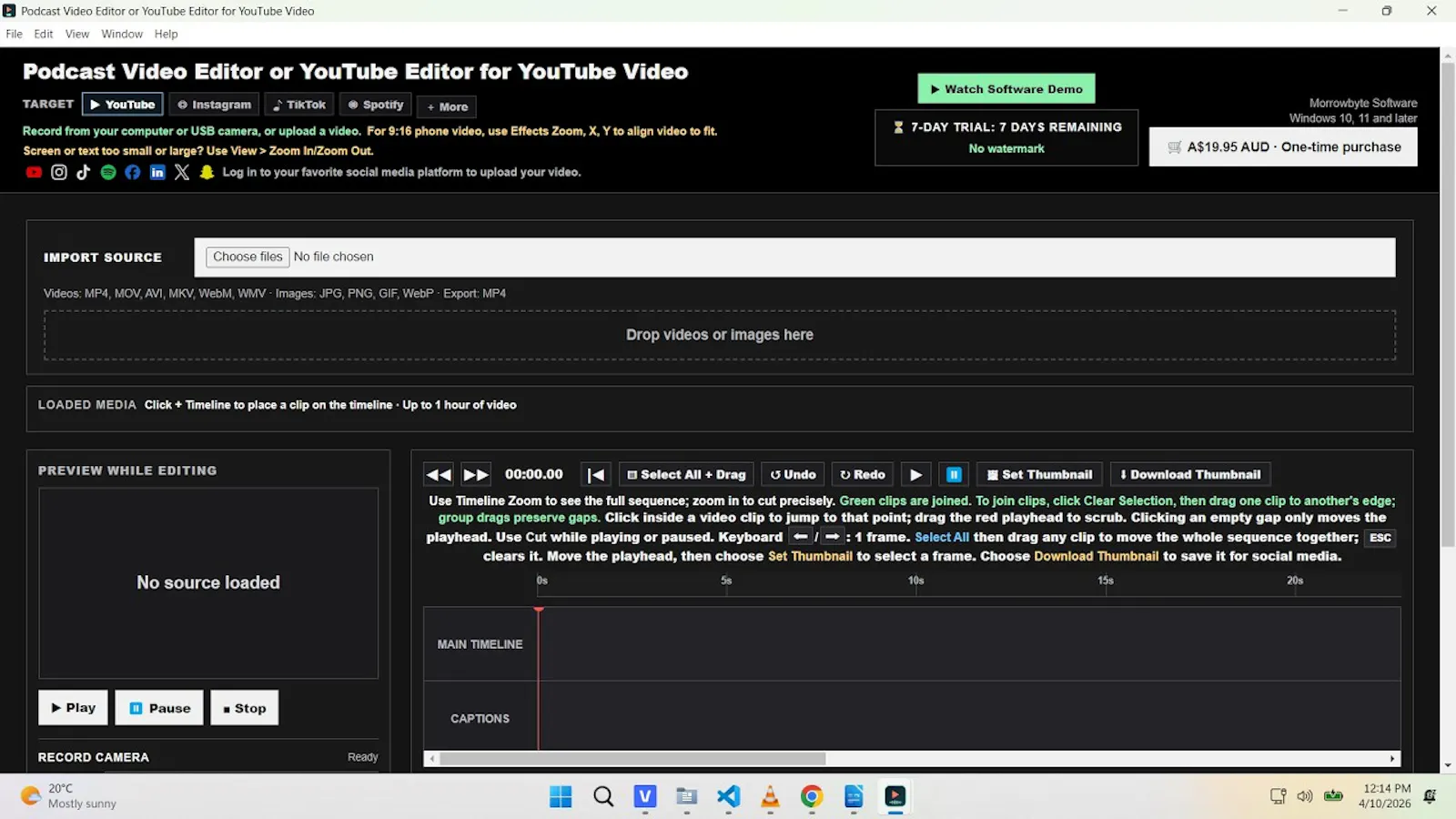Click the TikTok social media icon
Viewport: 1456px width, 819px height.
(x=83, y=172)
